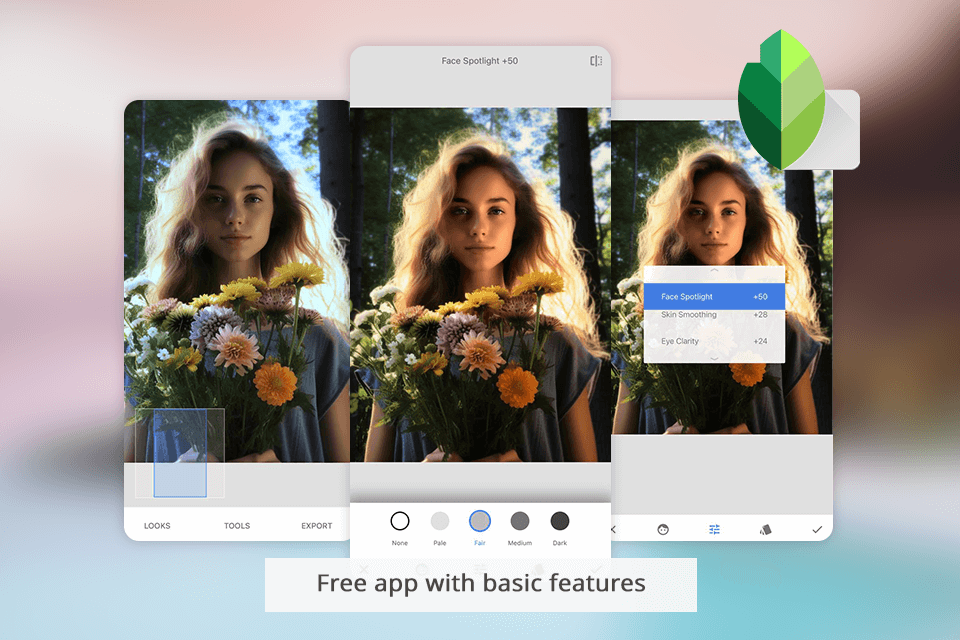Click the face detection icon
This screenshot has height=640, width=960.
662,530
